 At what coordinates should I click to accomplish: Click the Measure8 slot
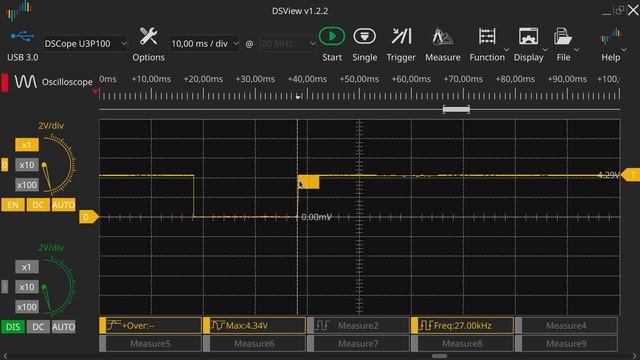pyautogui.click(x=462, y=344)
